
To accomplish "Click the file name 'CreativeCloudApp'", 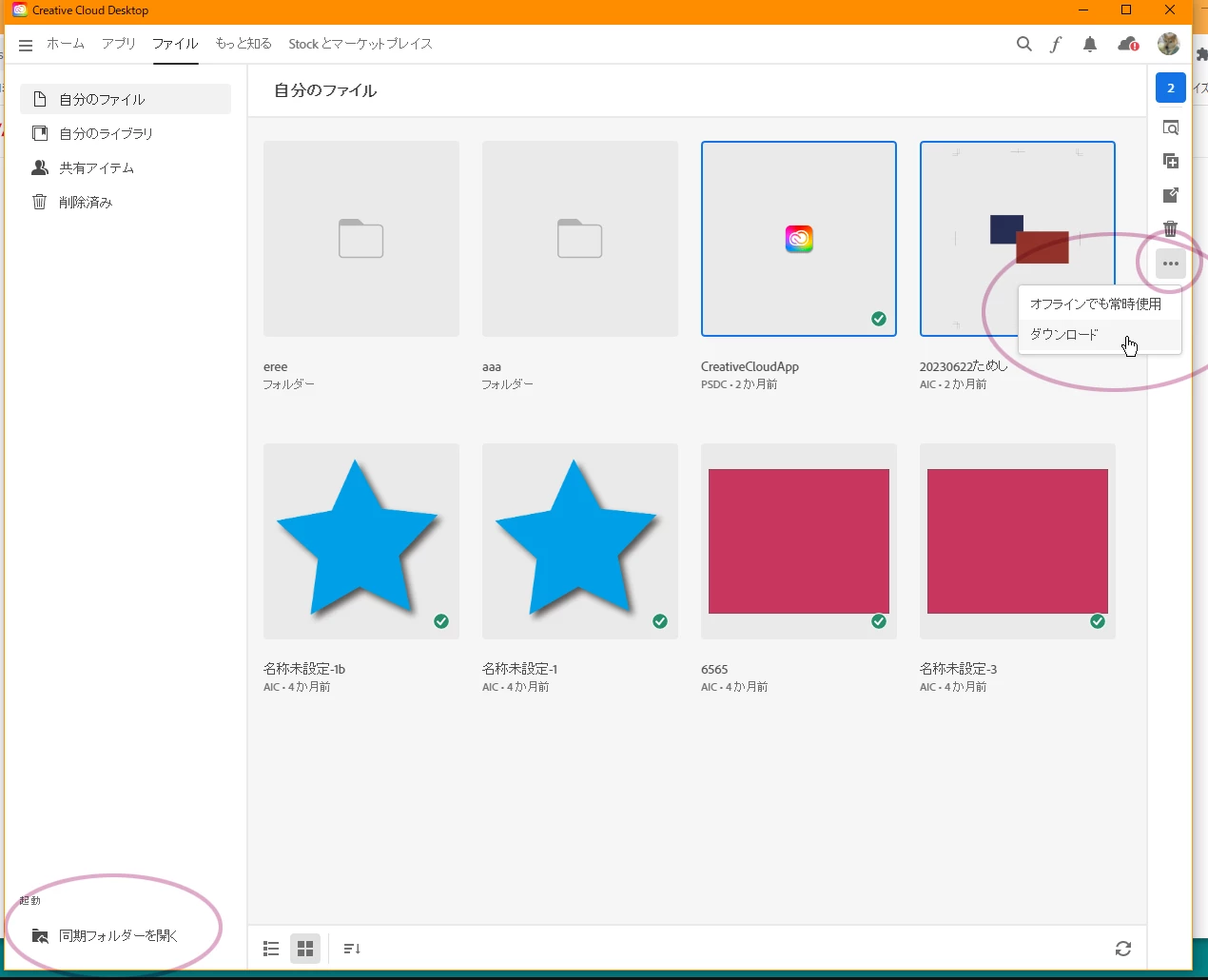I will pyautogui.click(x=750, y=367).
